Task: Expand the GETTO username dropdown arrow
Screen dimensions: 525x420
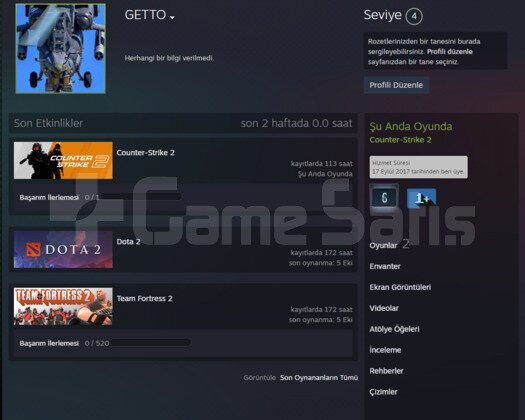Action: (x=172, y=17)
